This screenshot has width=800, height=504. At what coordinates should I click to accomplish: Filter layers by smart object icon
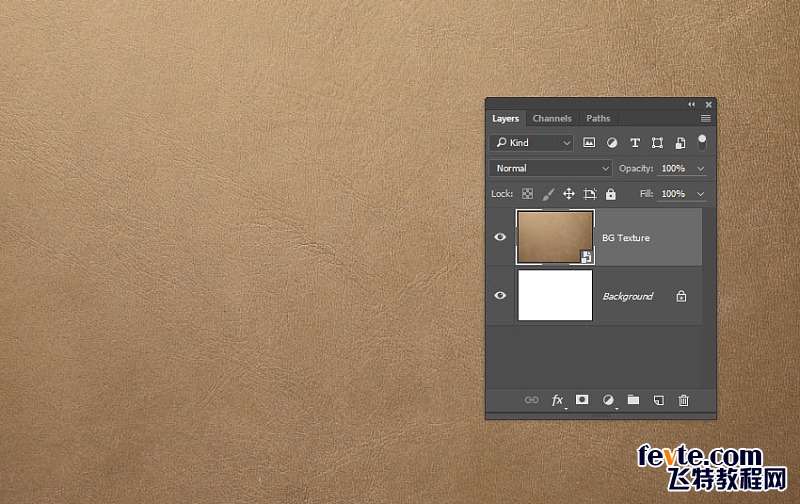680,143
